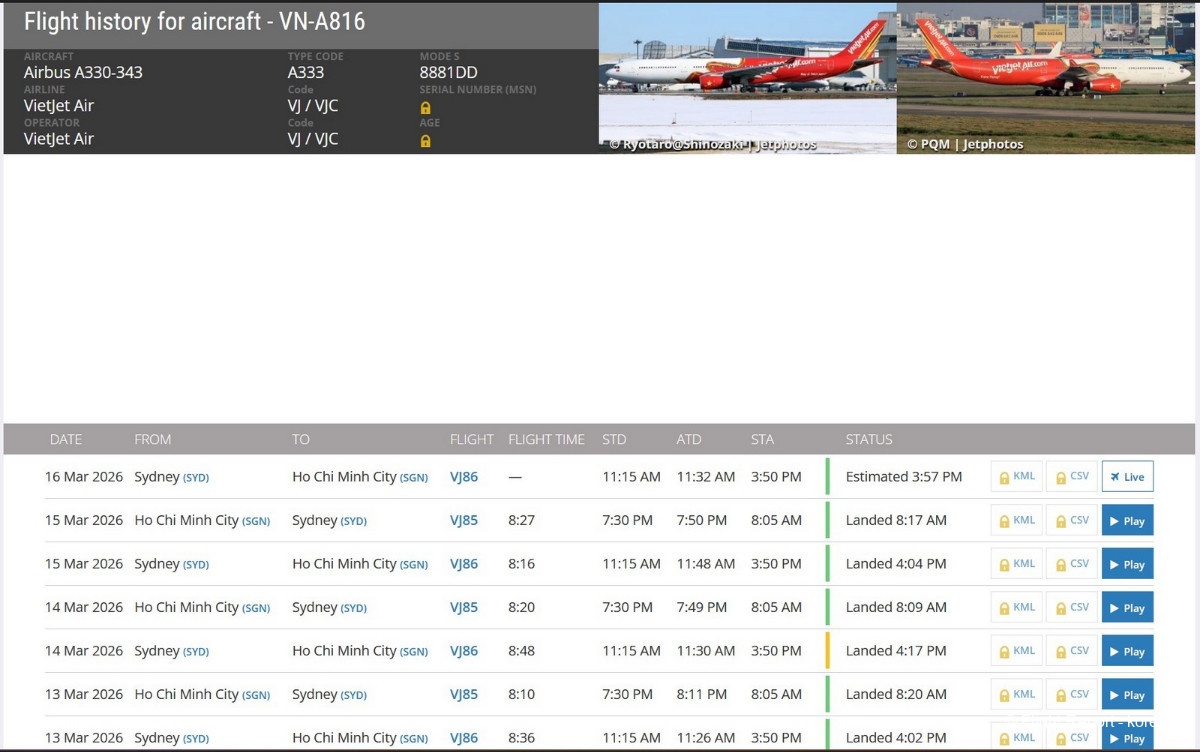Click the SYD code in 16 Mar row
Image resolution: width=1200 pixels, height=752 pixels.
coord(196,478)
